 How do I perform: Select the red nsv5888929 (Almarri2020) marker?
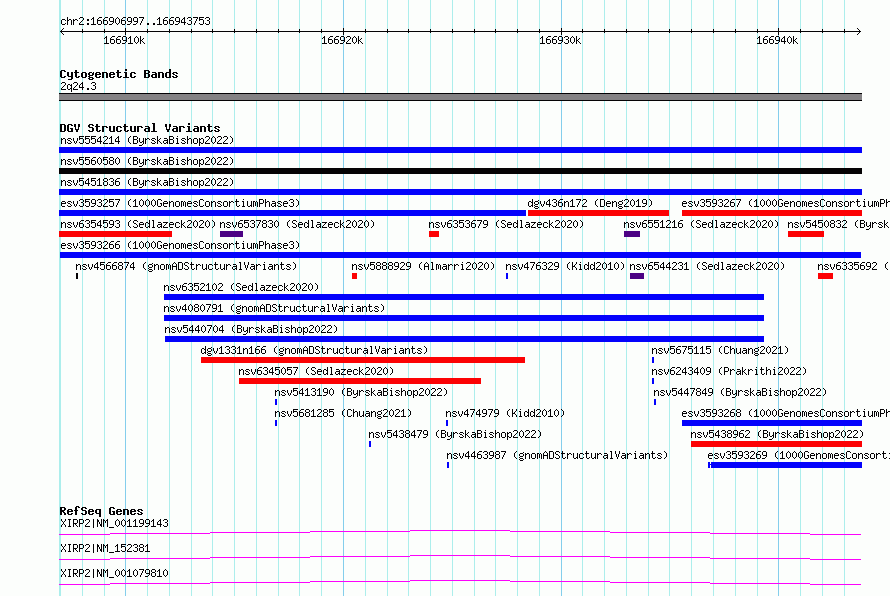pyautogui.click(x=354, y=276)
